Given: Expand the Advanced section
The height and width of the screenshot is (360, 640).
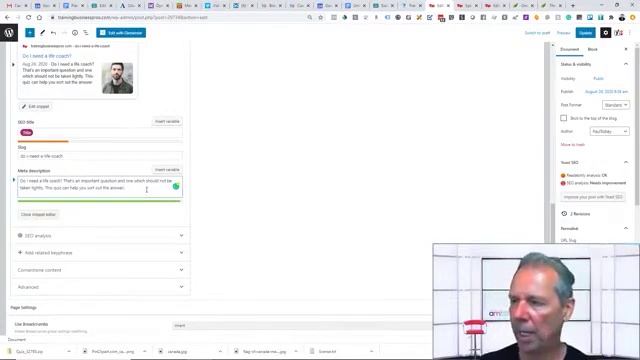Looking at the screenshot, I should tap(100, 287).
